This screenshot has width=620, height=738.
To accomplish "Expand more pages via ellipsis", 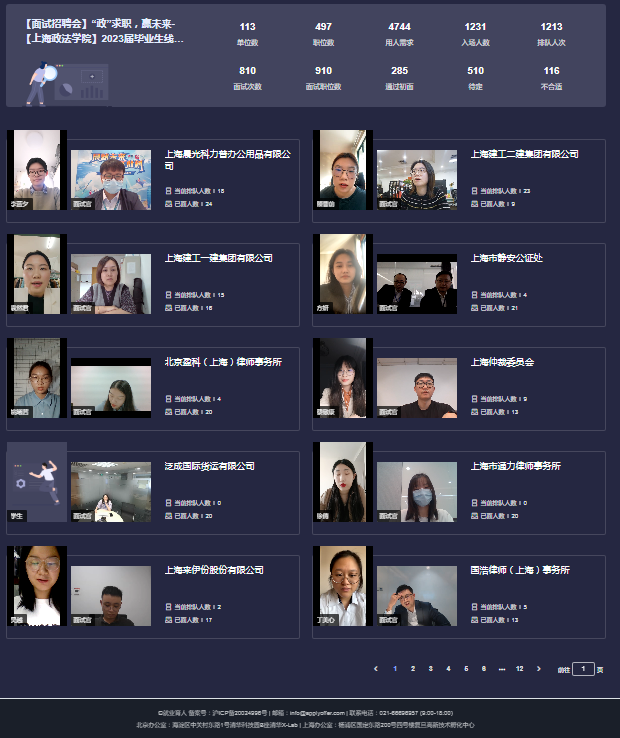I will tap(501, 668).
